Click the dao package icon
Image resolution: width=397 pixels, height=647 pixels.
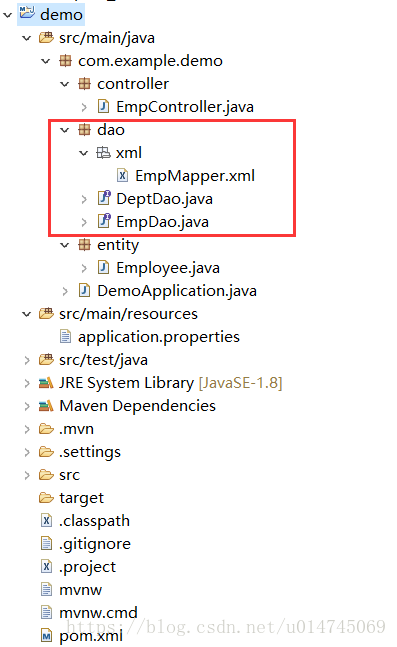click(x=84, y=130)
